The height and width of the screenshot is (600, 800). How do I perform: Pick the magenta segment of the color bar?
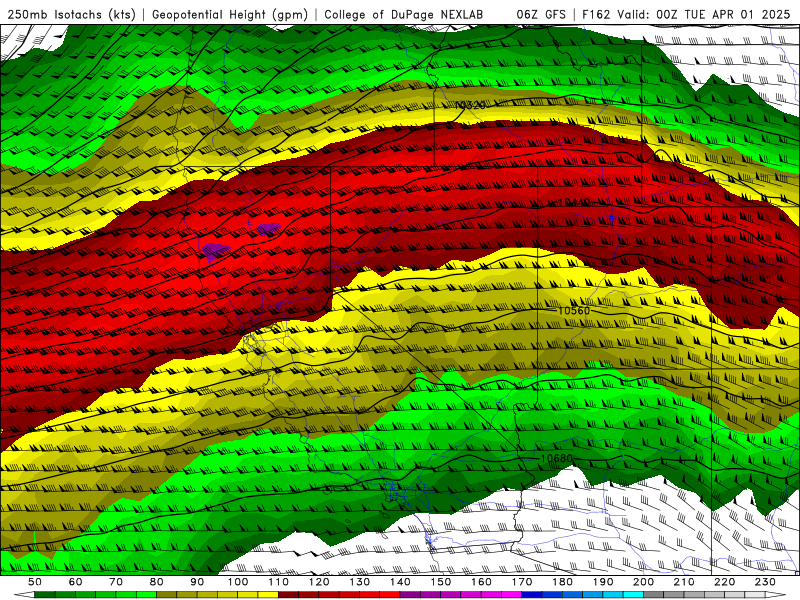[511, 595]
